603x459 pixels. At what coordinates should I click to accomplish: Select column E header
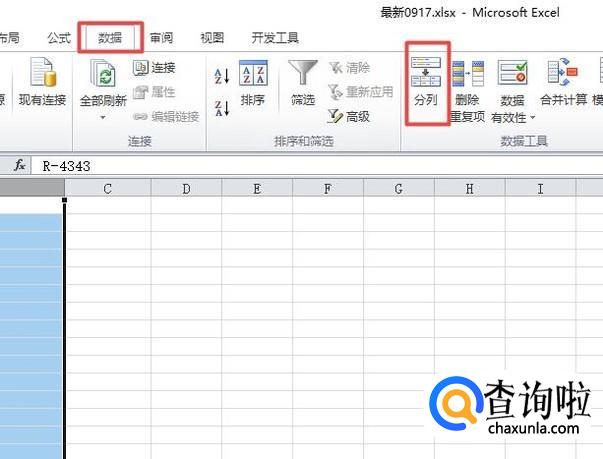tap(257, 189)
